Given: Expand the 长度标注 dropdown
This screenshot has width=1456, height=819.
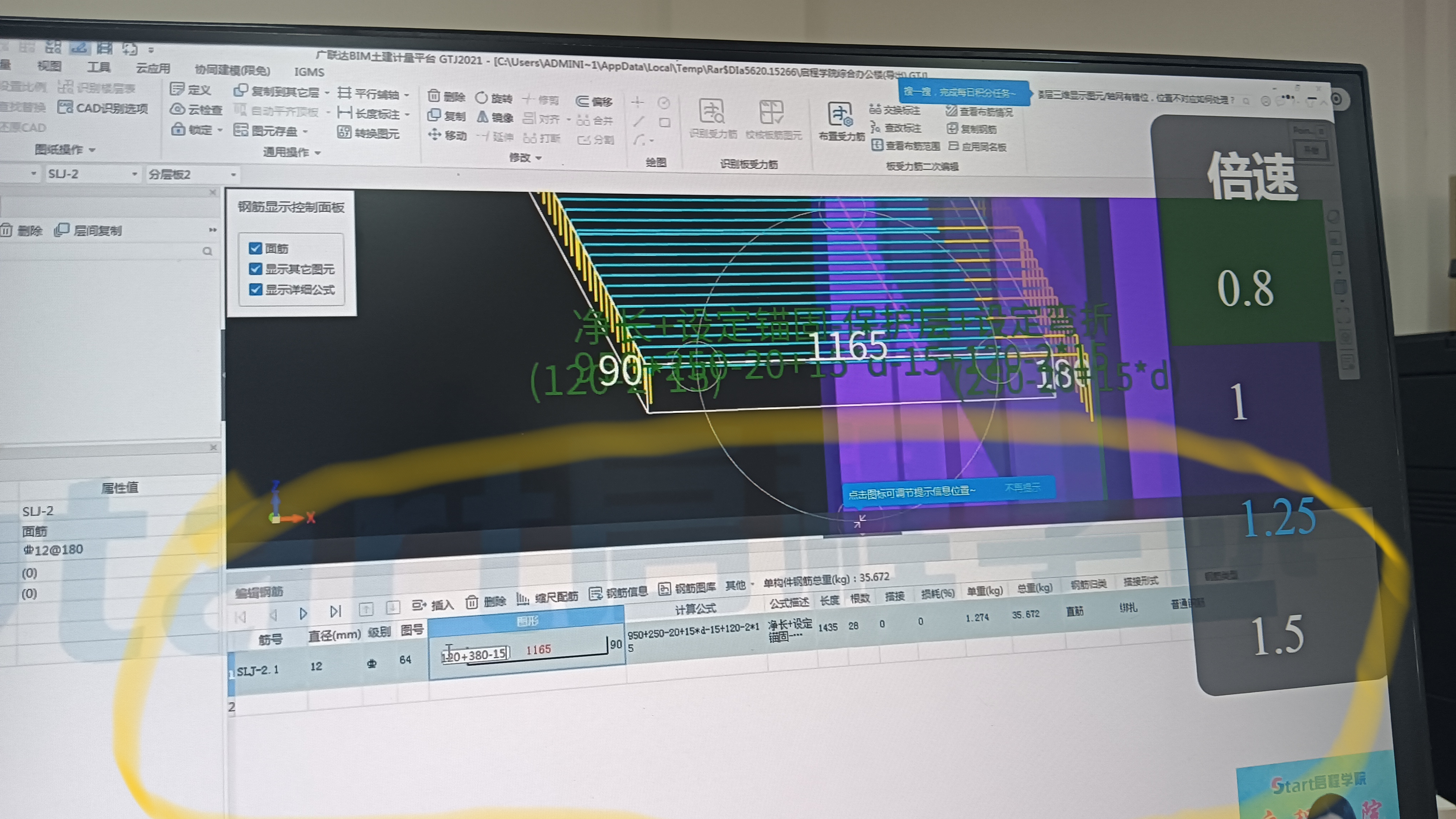Looking at the screenshot, I should (408, 115).
